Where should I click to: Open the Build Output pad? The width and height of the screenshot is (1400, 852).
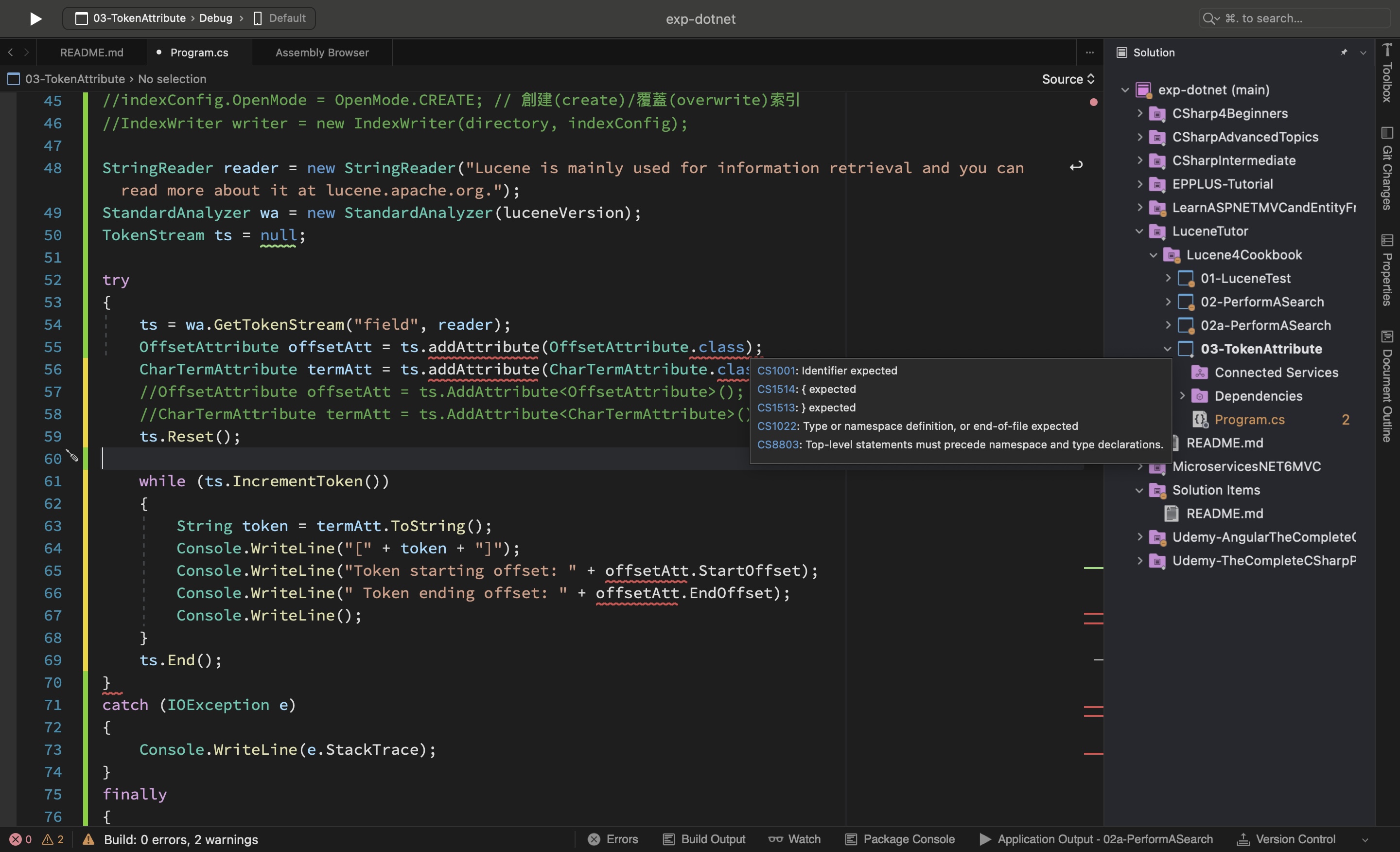click(x=704, y=839)
